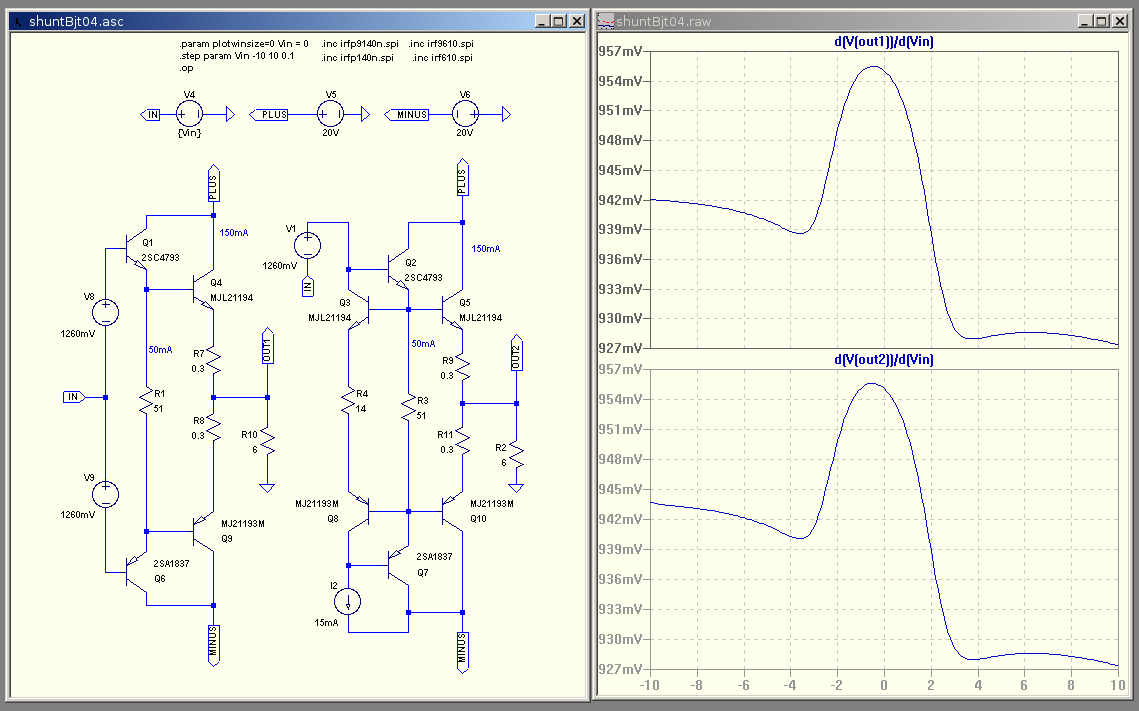Select the I2 15mA current source
The width and height of the screenshot is (1139, 711).
[x=348, y=600]
